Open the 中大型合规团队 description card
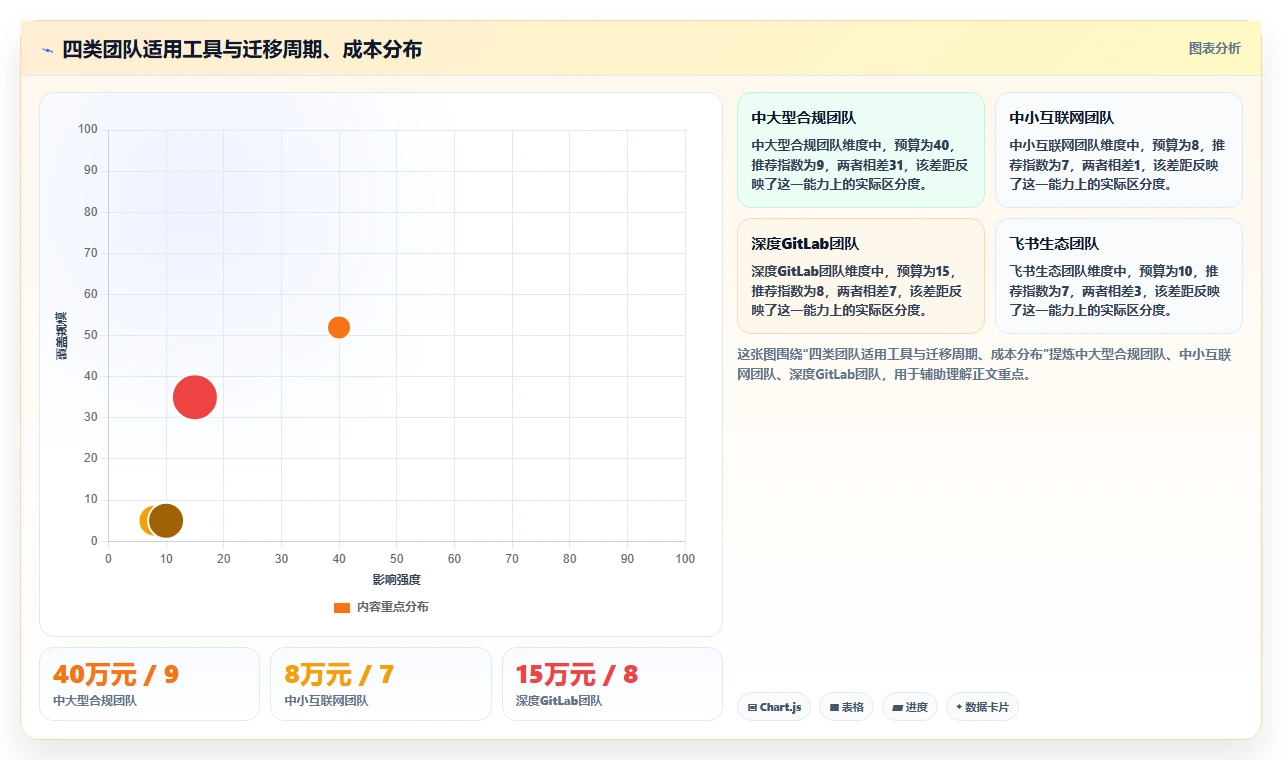Viewport: 1282px width, 760px height. click(x=861, y=150)
